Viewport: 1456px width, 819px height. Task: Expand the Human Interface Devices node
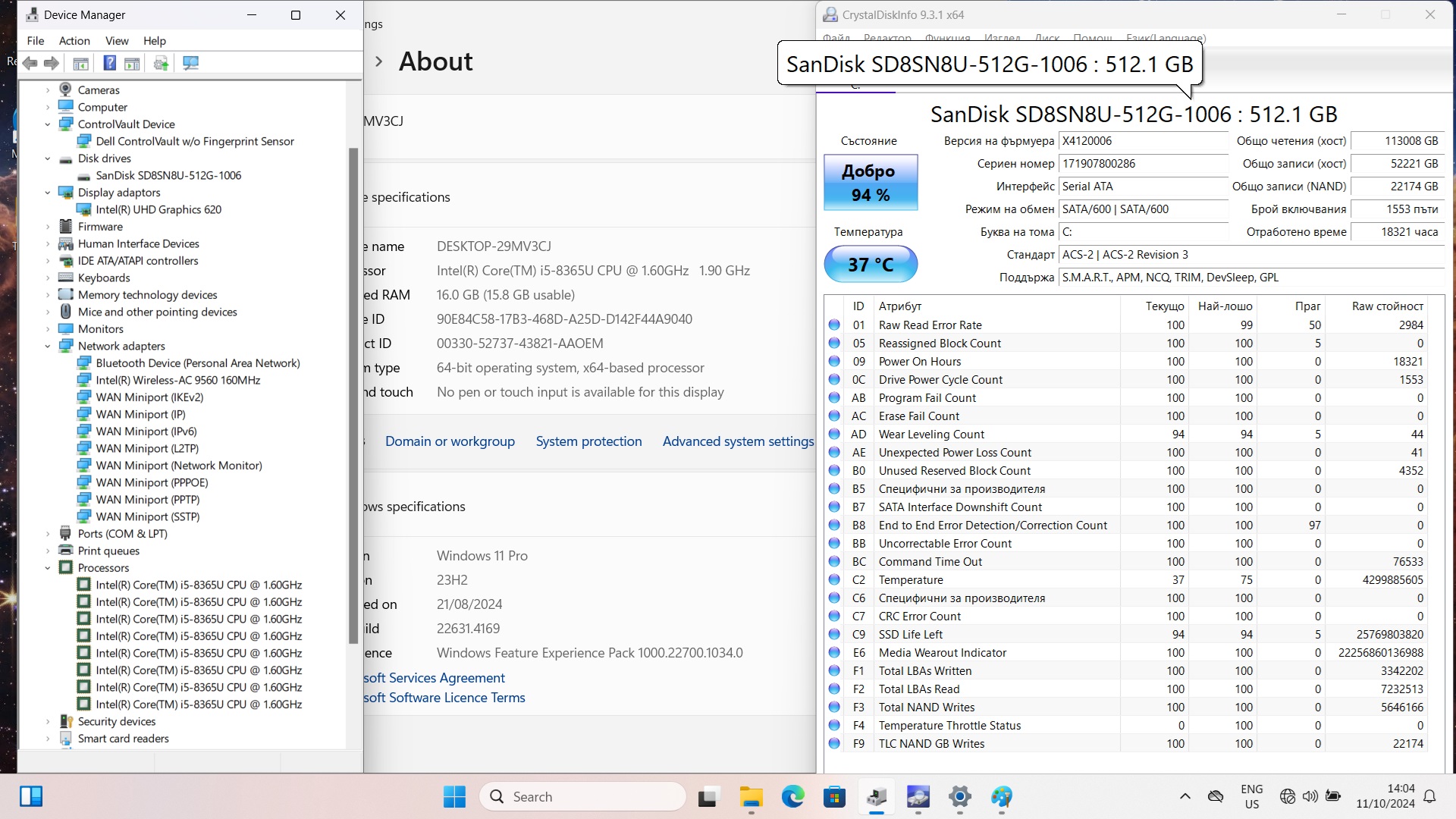[x=48, y=243]
